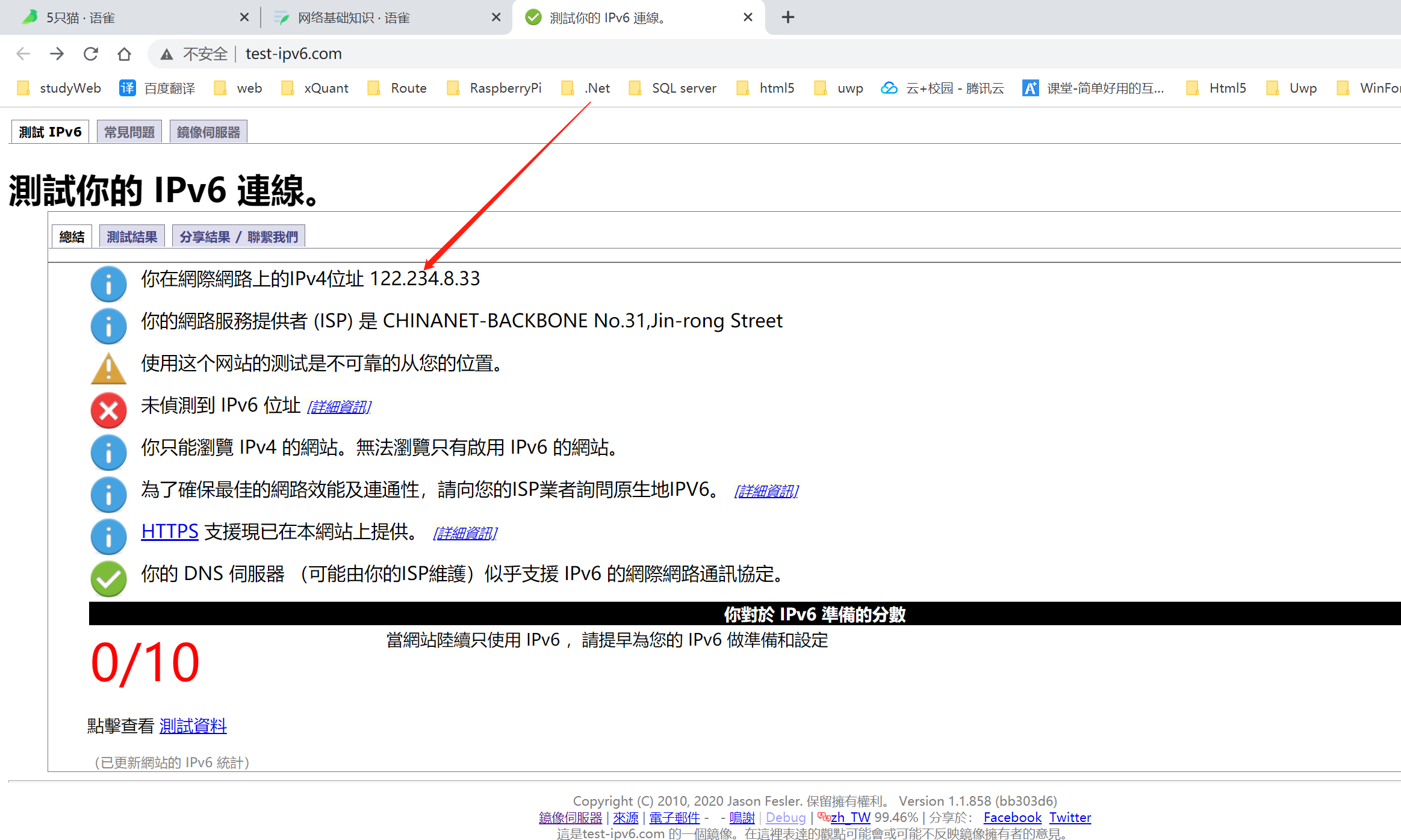Open 詳細資訊 link beside HTTPS 支援
The width and height of the screenshot is (1401, 840).
[465, 533]
